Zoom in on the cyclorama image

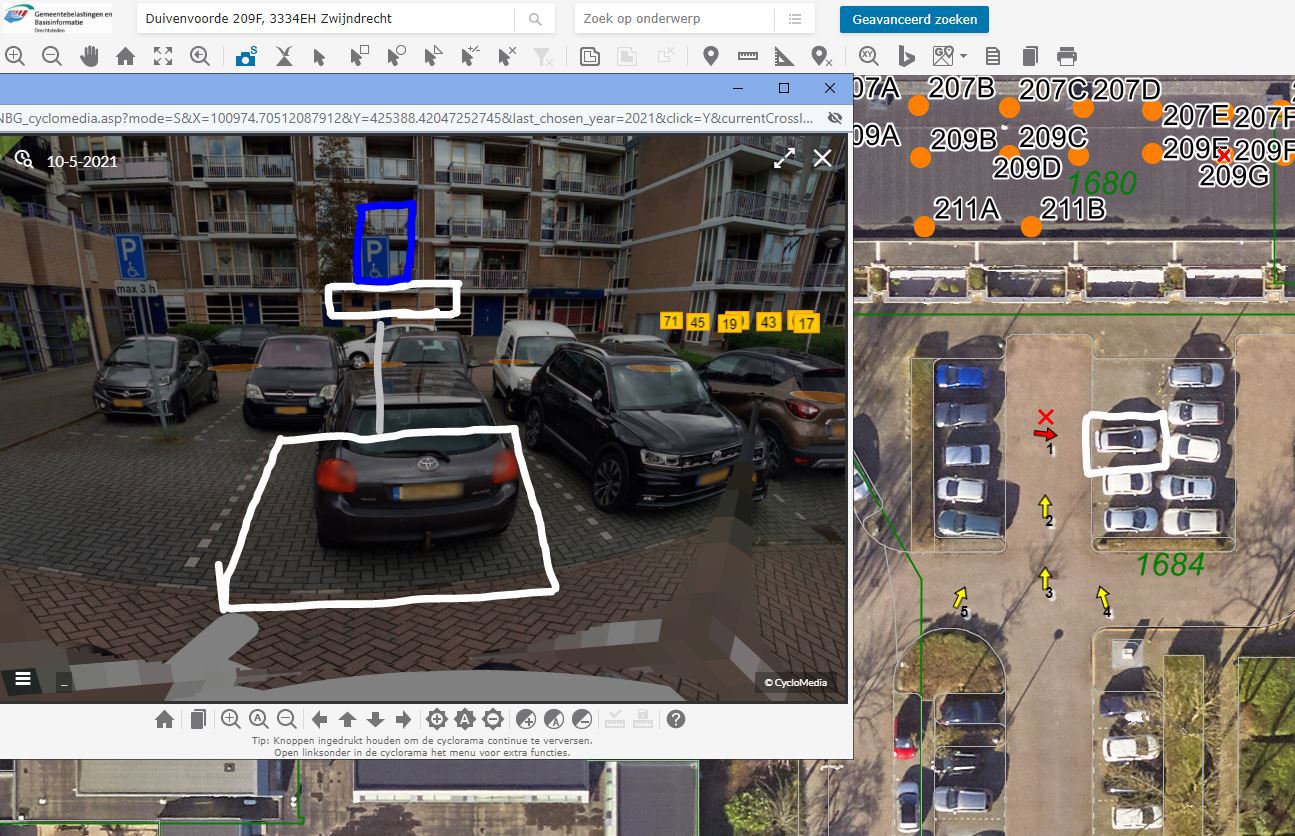(230, 718)
